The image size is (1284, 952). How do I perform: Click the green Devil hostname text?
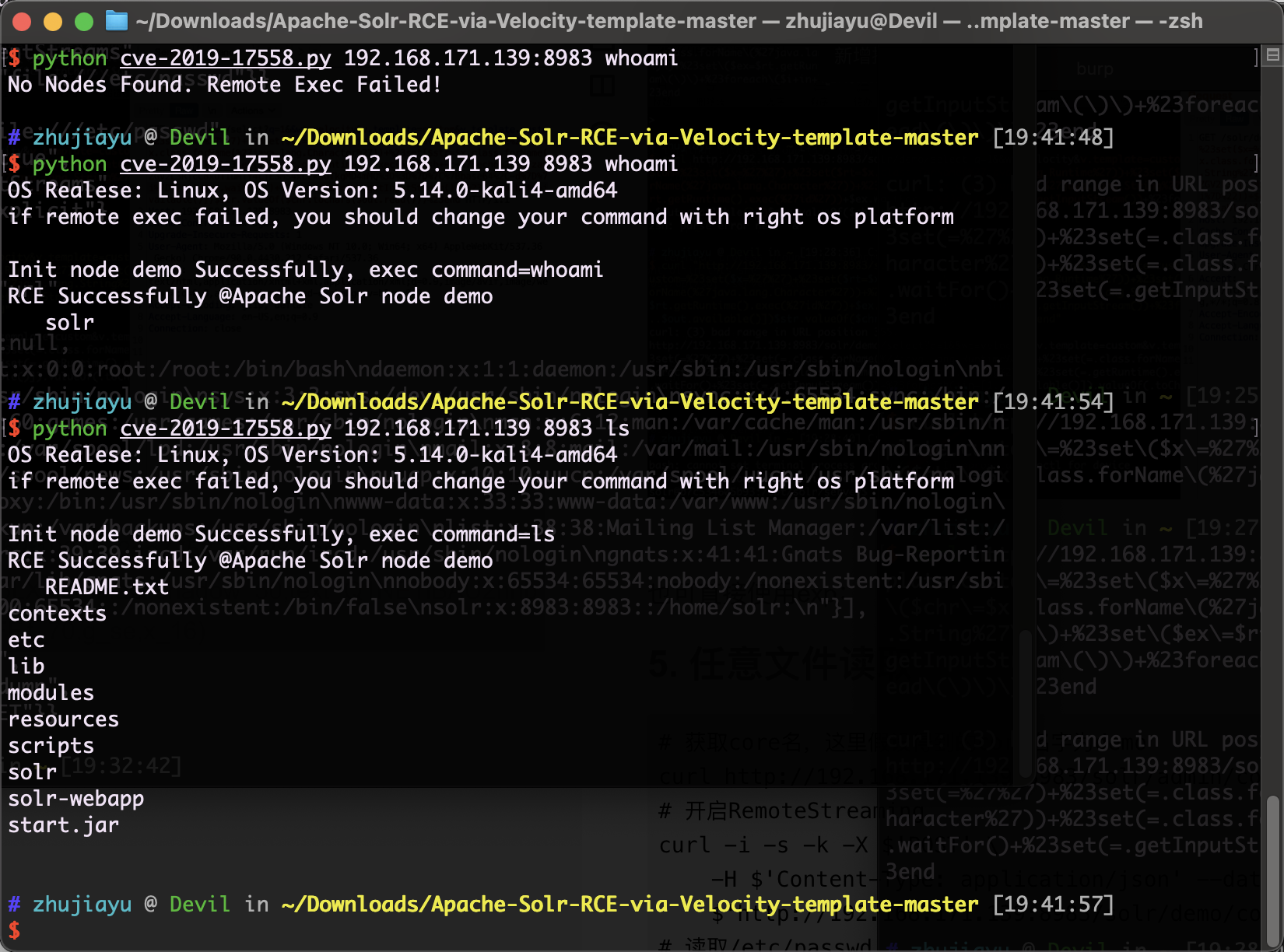pos(199,904)
